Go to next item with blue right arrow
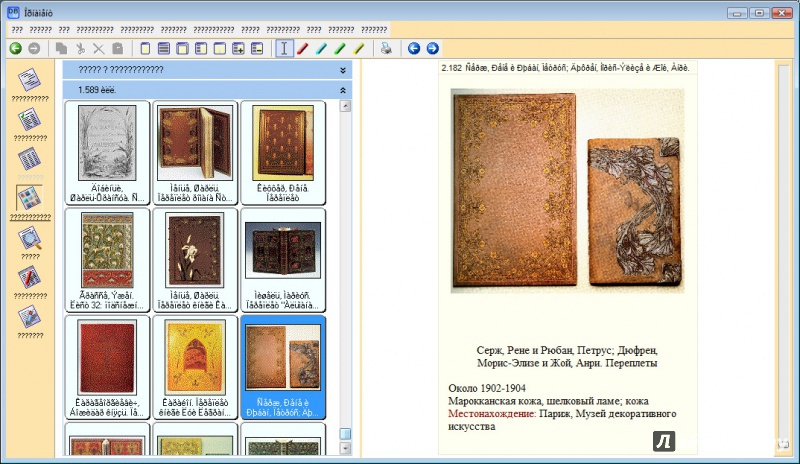Screen dimensions: 800x464 tap(432, 48)
